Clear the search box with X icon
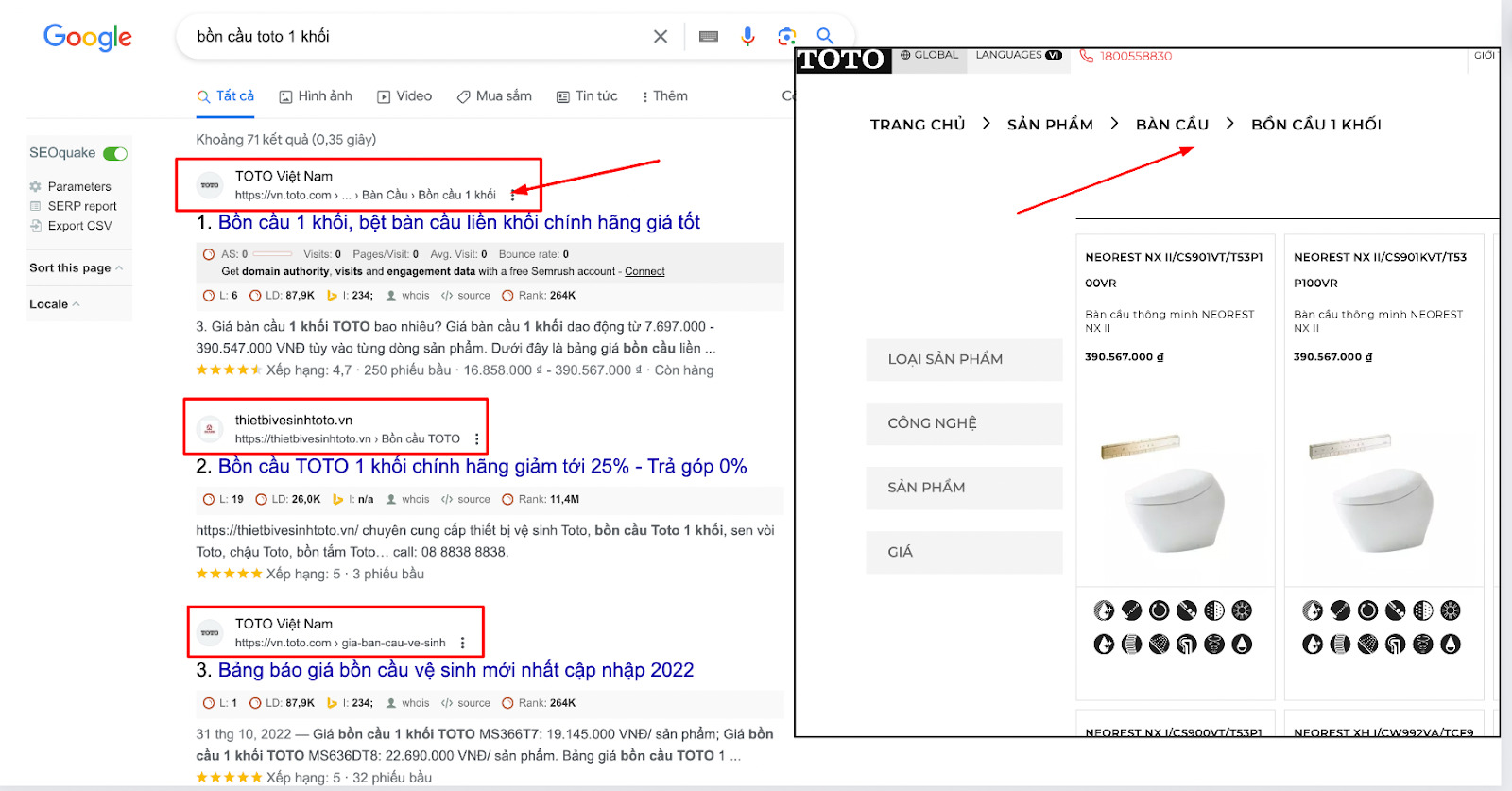The width and height of the screenshot is (1512, 791). coord(661,37)
